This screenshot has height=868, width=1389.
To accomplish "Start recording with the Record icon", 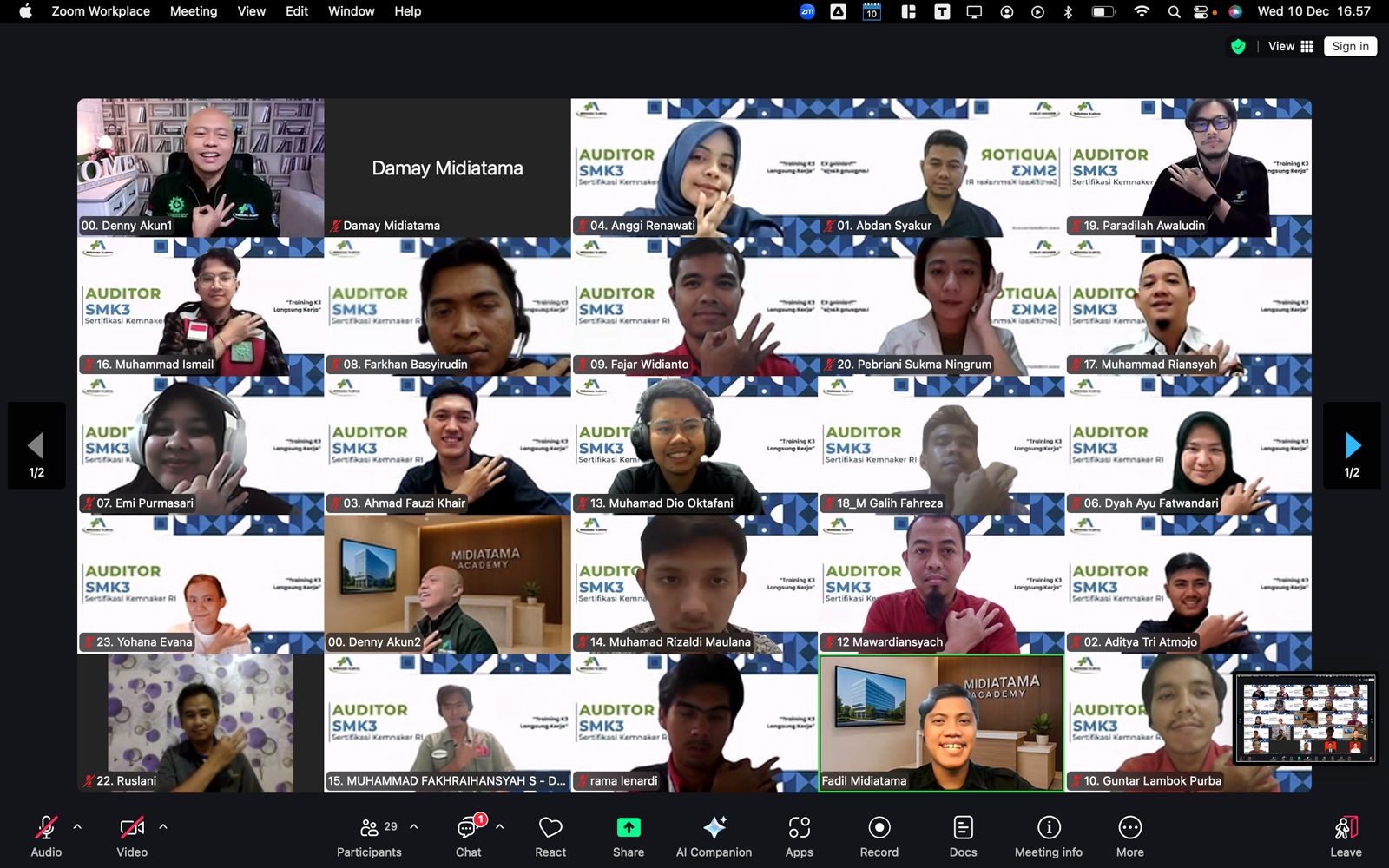I will pyautogui.click(x=879, y=828).
